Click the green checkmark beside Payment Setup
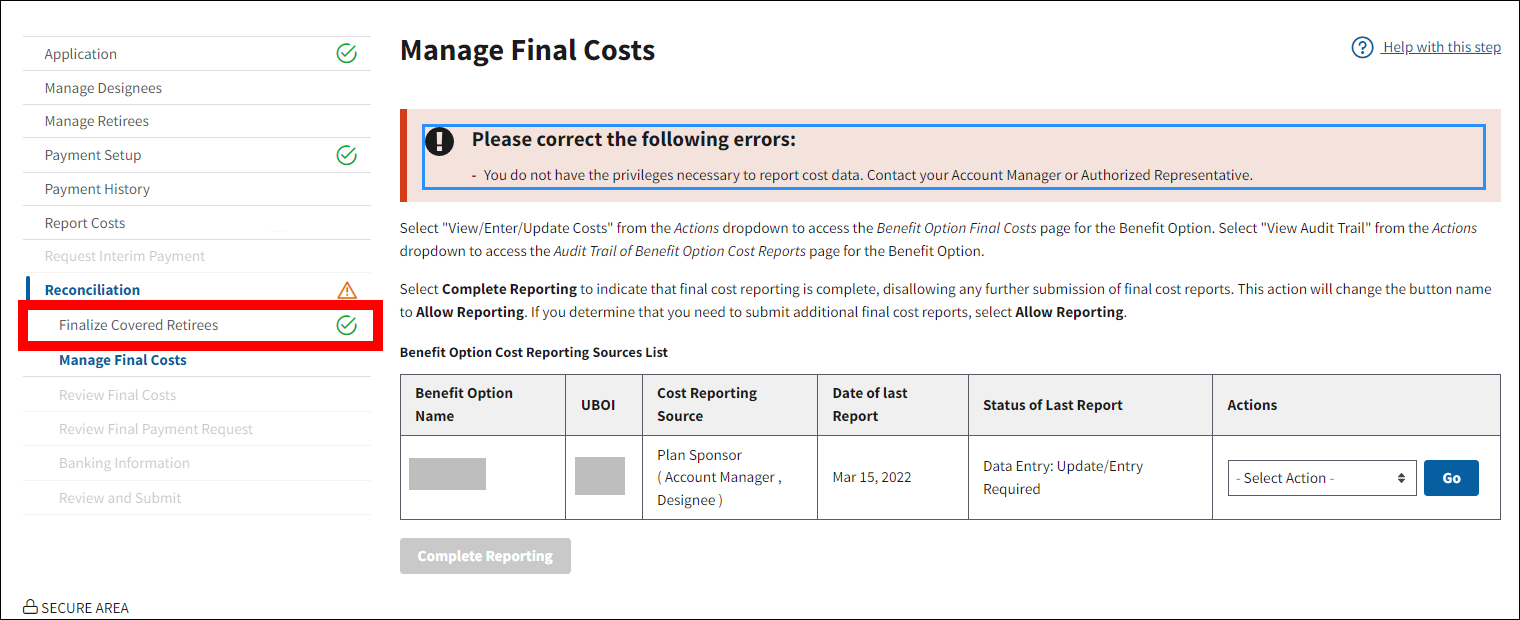 coord(346,155)
